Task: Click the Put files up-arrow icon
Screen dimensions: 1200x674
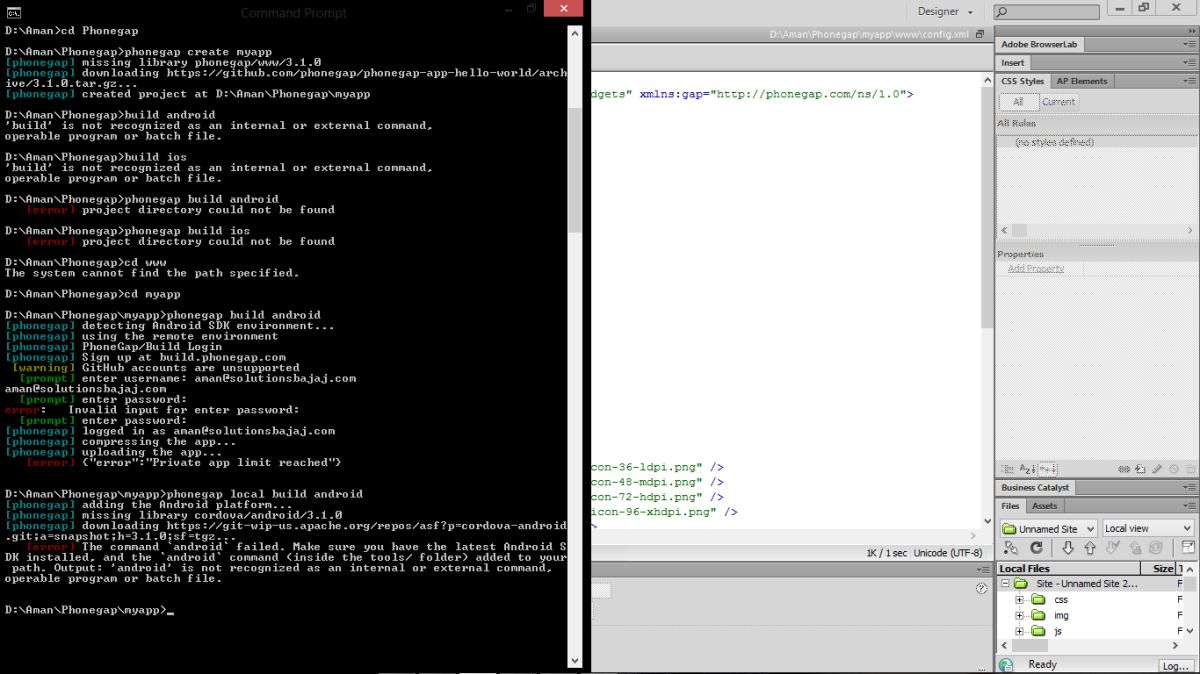Action: (1090, 548)
